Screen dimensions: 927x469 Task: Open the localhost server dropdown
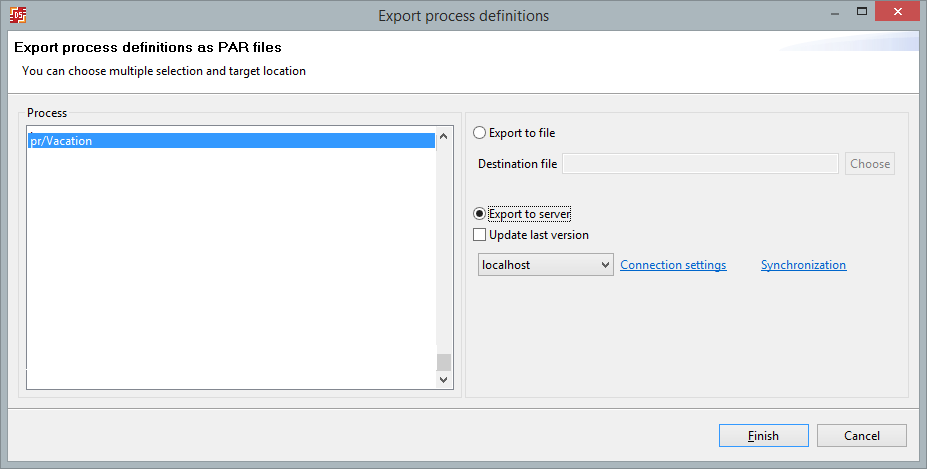tap(546, 265)
